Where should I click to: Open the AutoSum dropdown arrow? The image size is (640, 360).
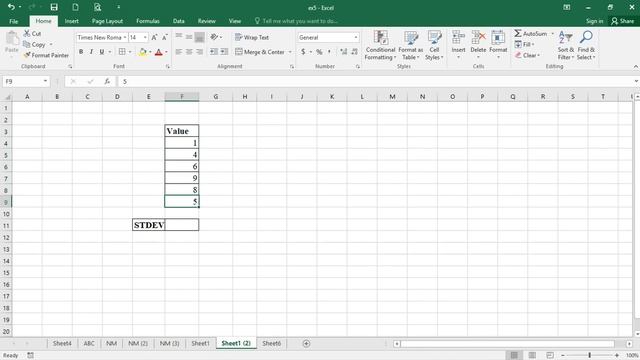553,33
